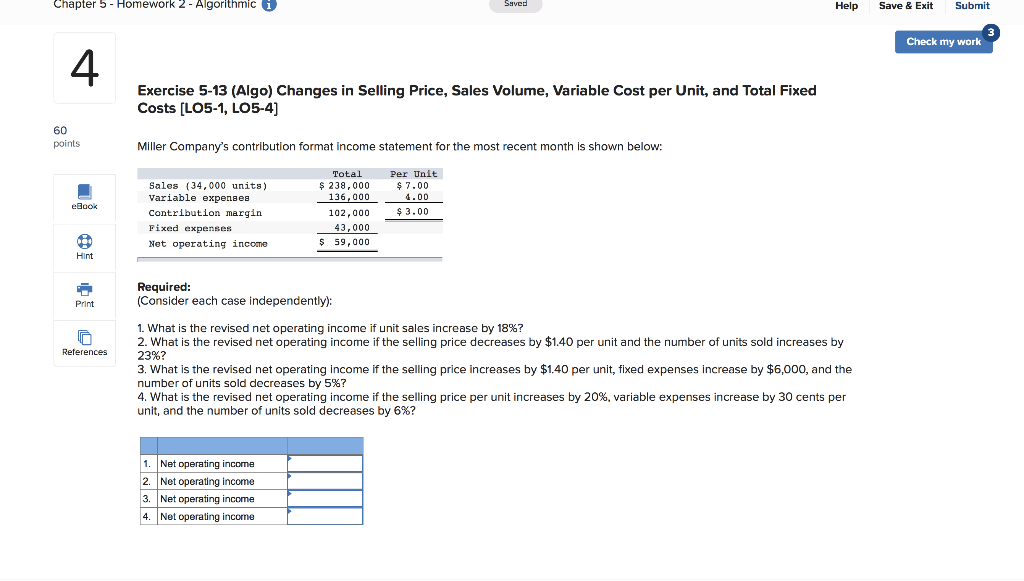Click the question number 4 box
The height and width of the screenshot is (581, 1024).
click(84, 68)
